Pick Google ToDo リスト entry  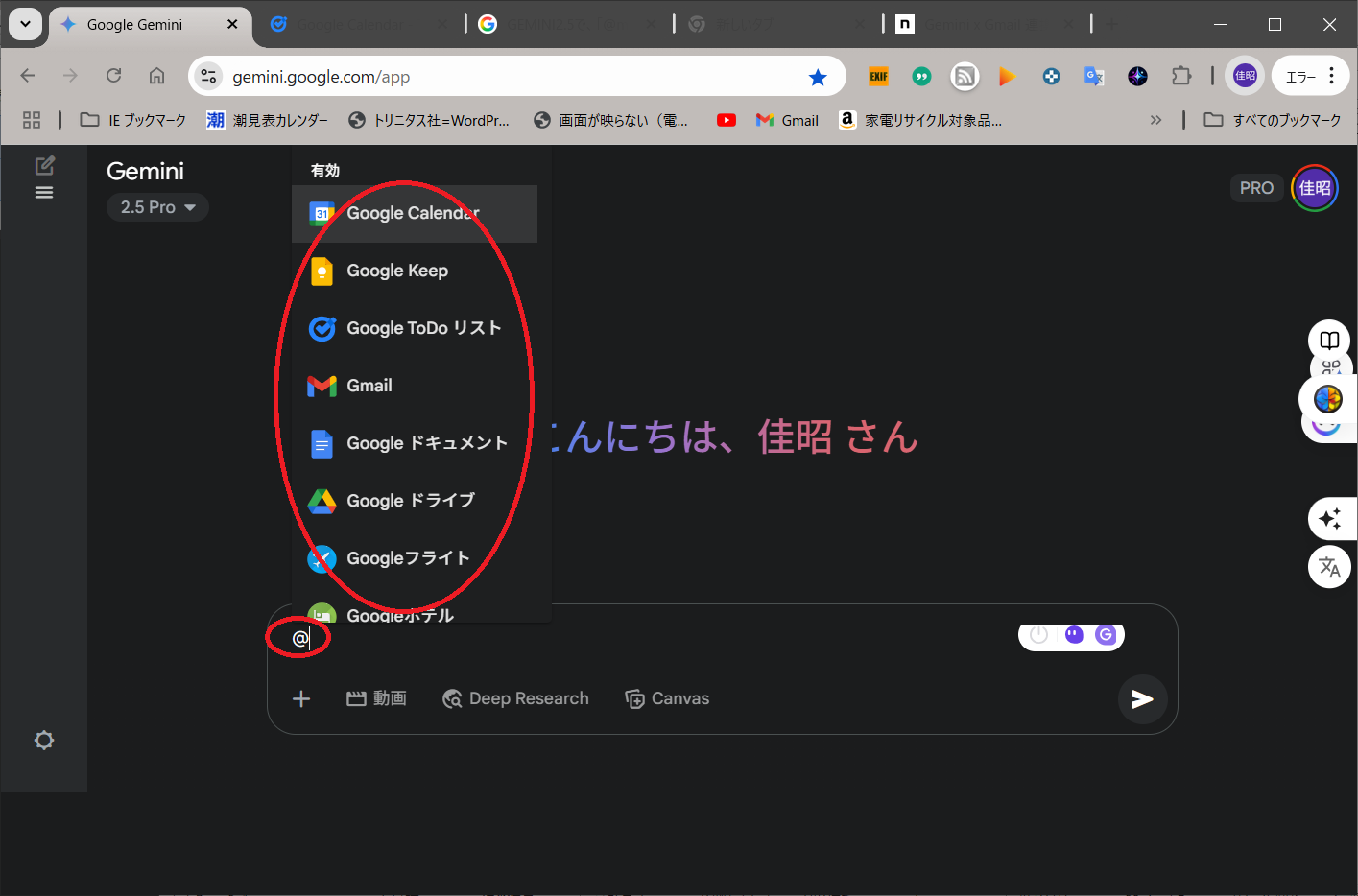[415, 328]
